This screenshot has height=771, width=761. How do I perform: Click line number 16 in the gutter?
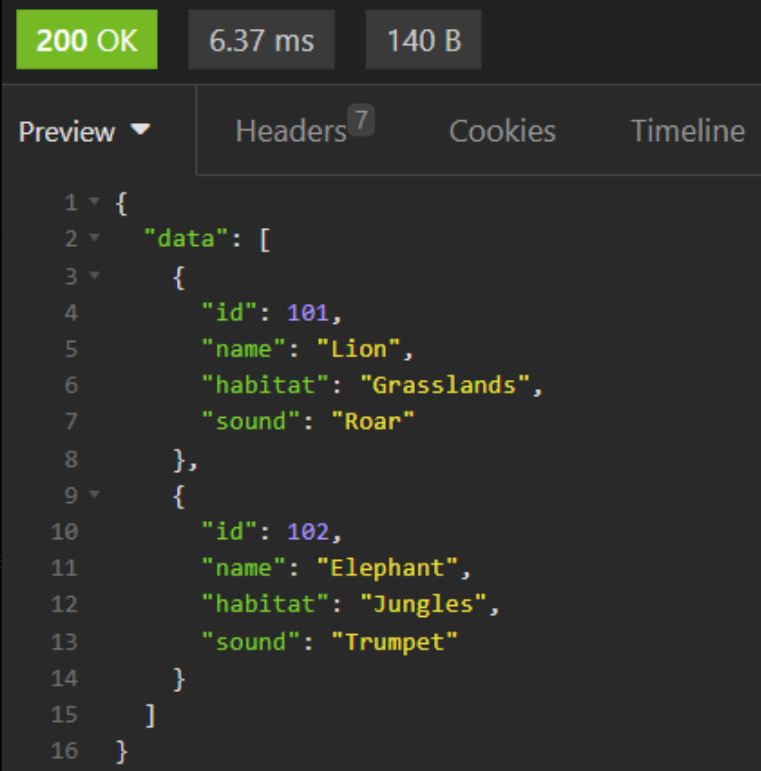(x=65, y=751)
